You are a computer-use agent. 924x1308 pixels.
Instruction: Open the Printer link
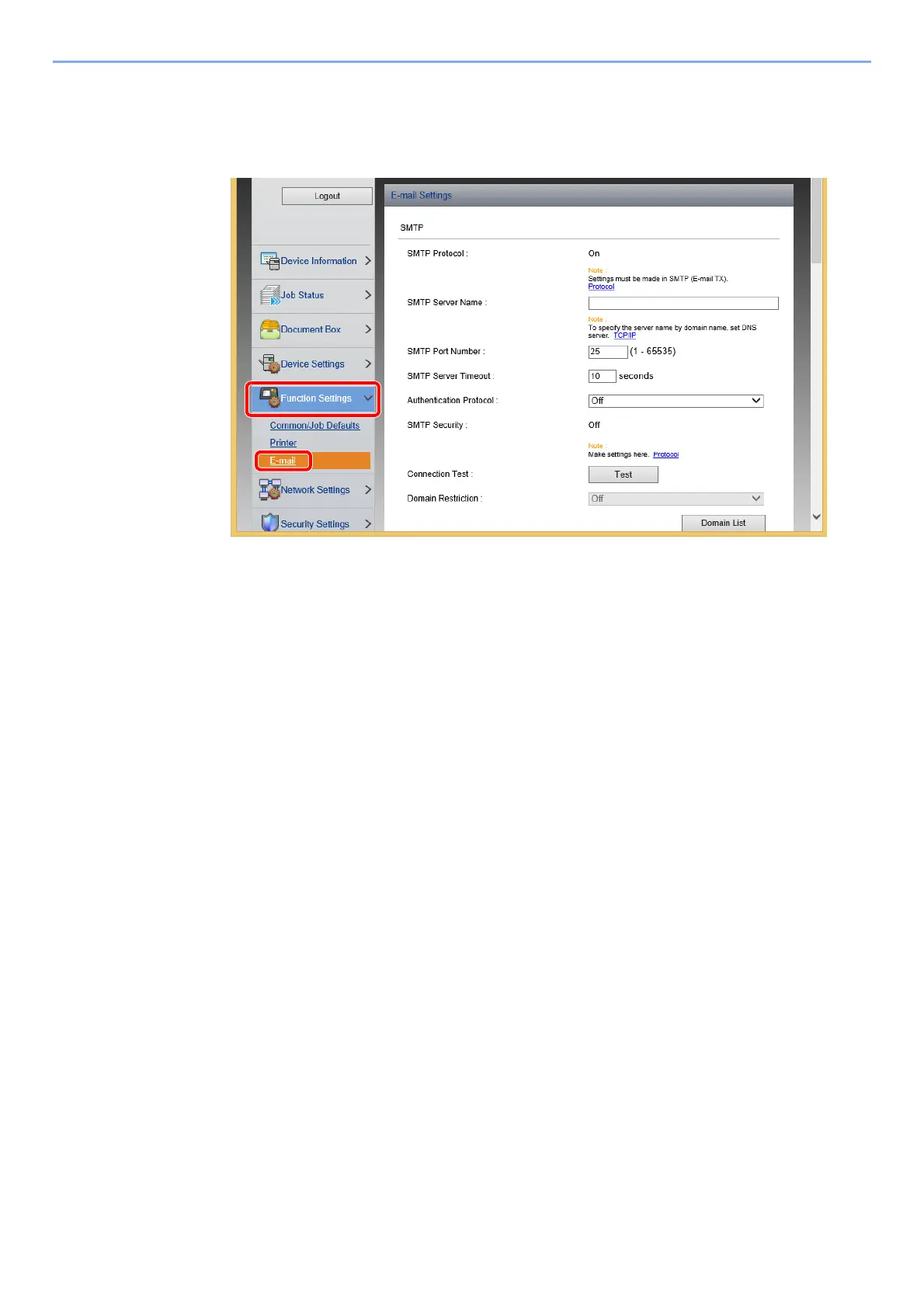point(283,443)
